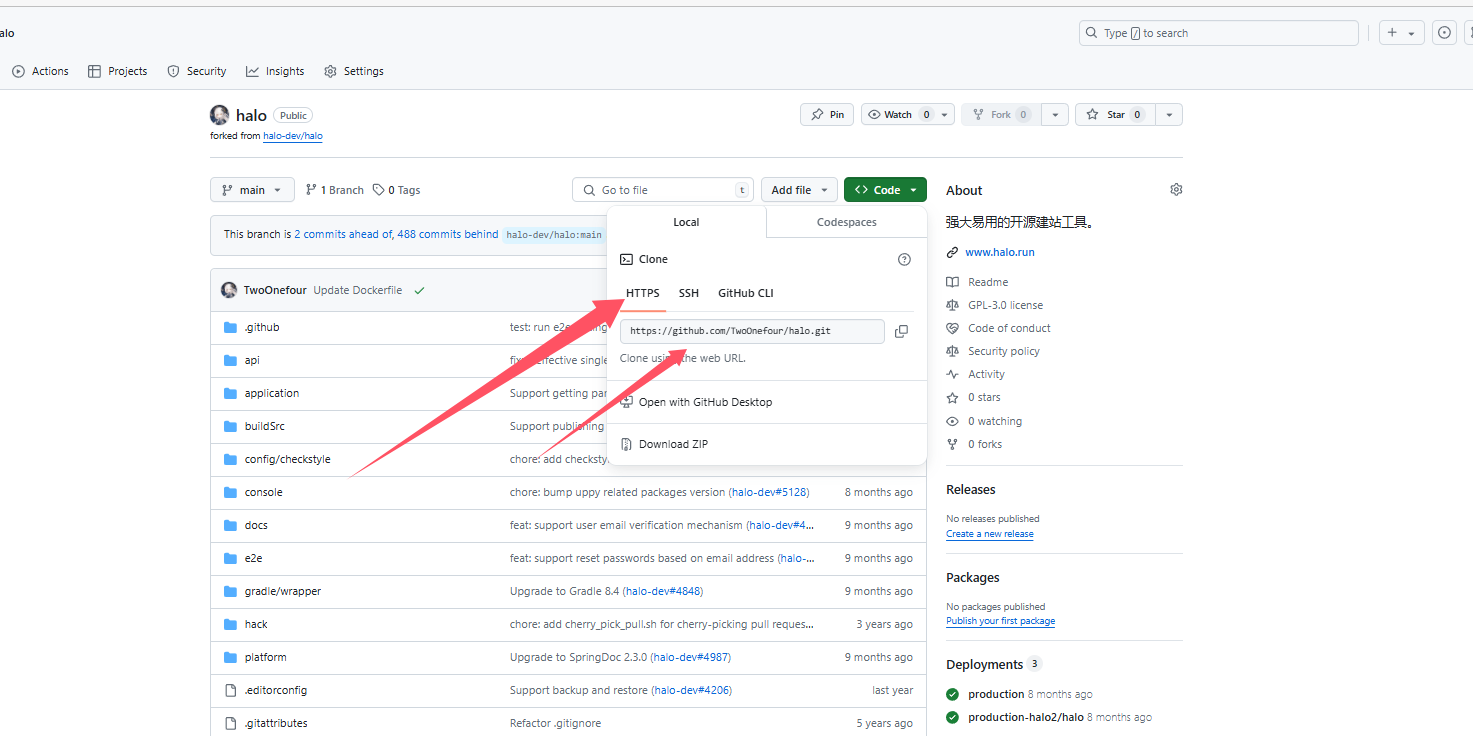This screenshot has height=736, width=1473.
Task: Click the .editorconfig file icon
Action: click(x=230, y=690)
